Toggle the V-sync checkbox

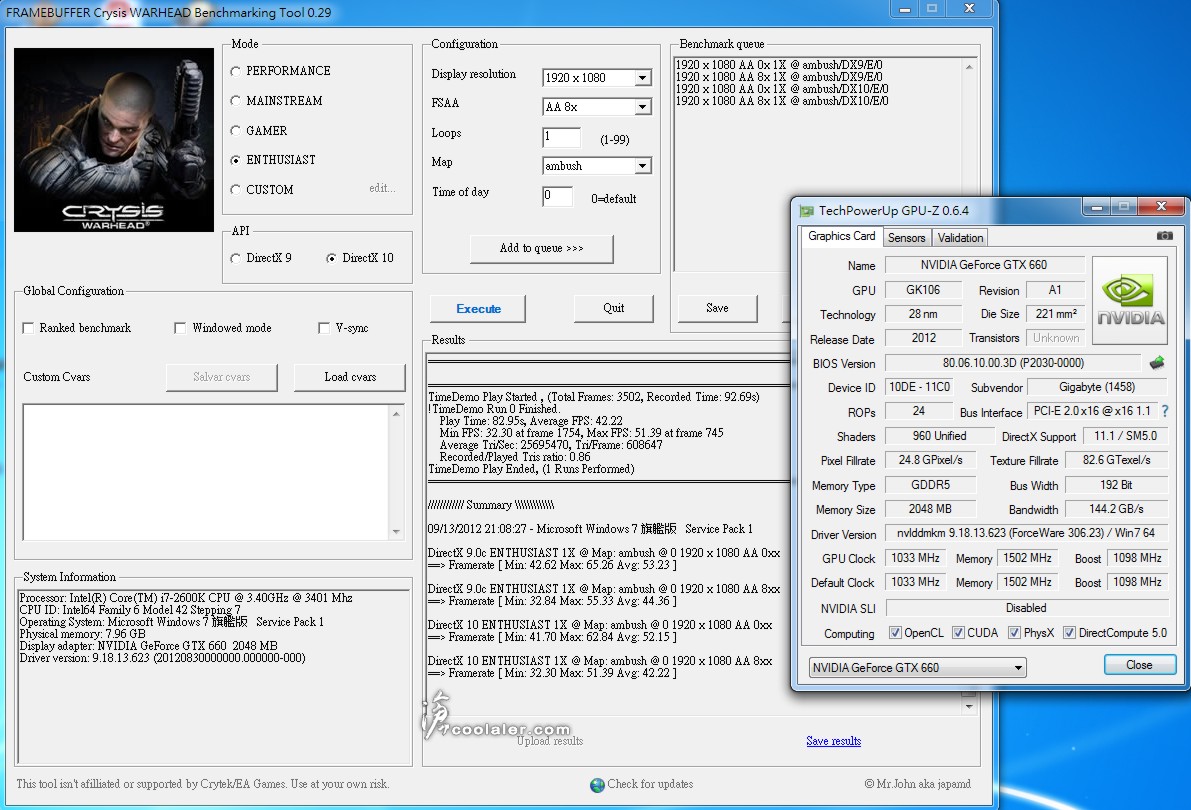pyautogui.click(x=324, y=328)
